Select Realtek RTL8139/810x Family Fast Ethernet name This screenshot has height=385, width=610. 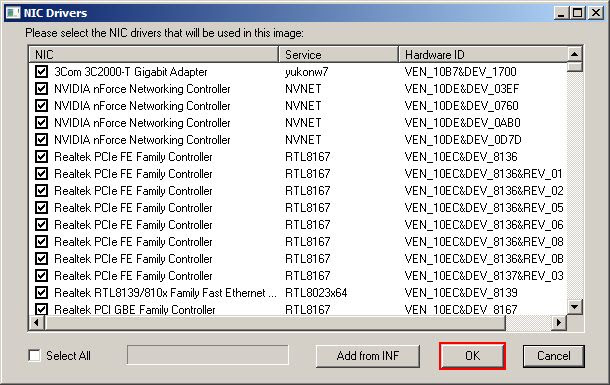pos(165,292)
